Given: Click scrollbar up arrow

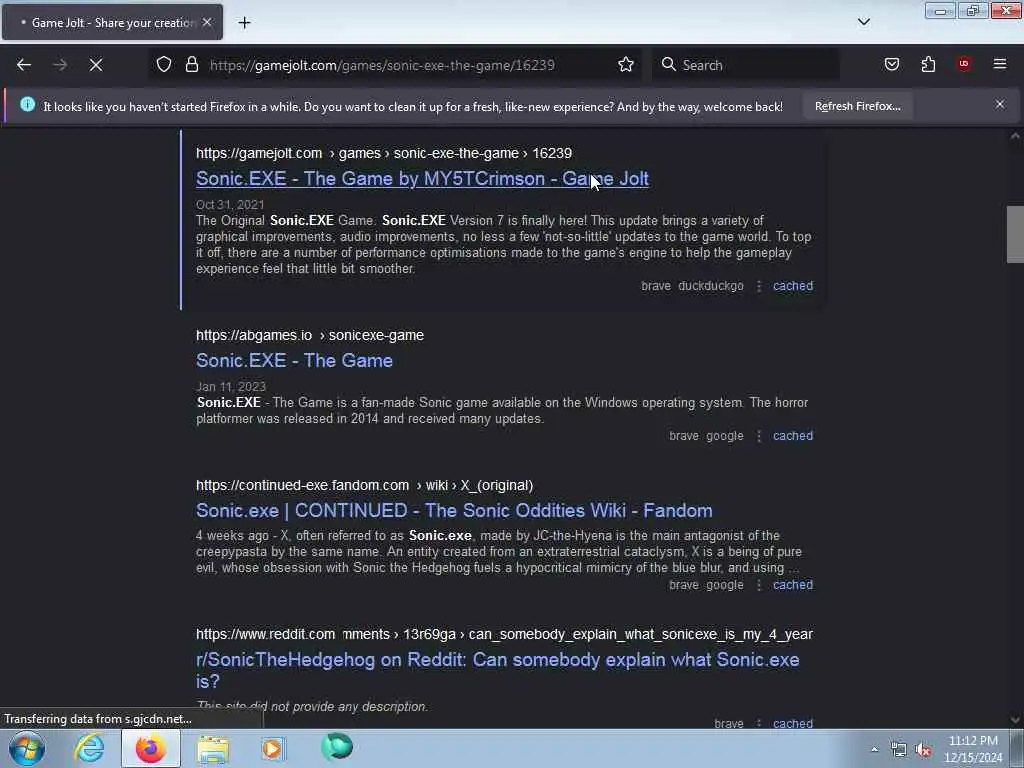Looking at the screenshot, I should point(1015,136).
